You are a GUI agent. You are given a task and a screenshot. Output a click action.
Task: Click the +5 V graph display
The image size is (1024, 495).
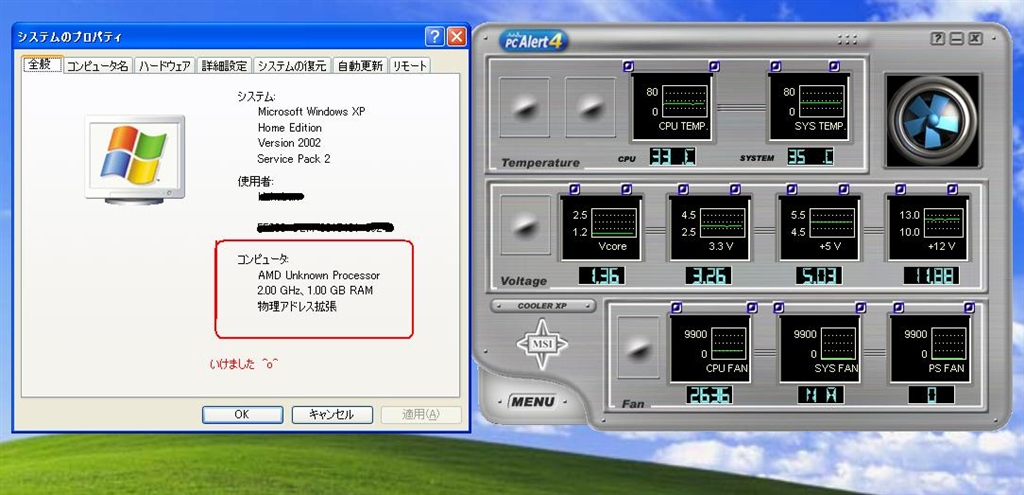pyautogui.click(x=818, y=227)
